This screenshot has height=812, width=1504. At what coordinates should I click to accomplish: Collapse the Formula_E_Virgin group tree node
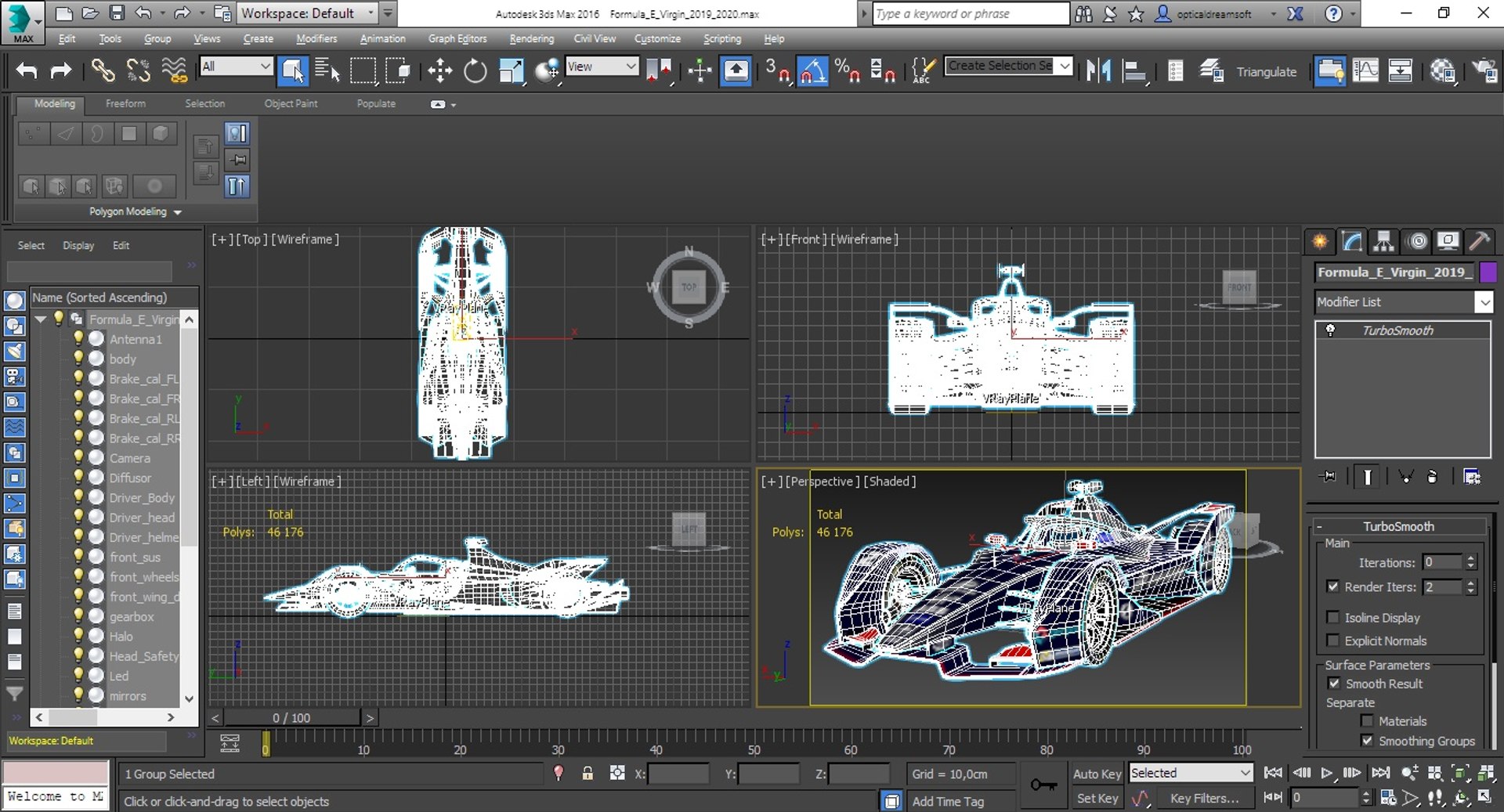click(41, 319)
